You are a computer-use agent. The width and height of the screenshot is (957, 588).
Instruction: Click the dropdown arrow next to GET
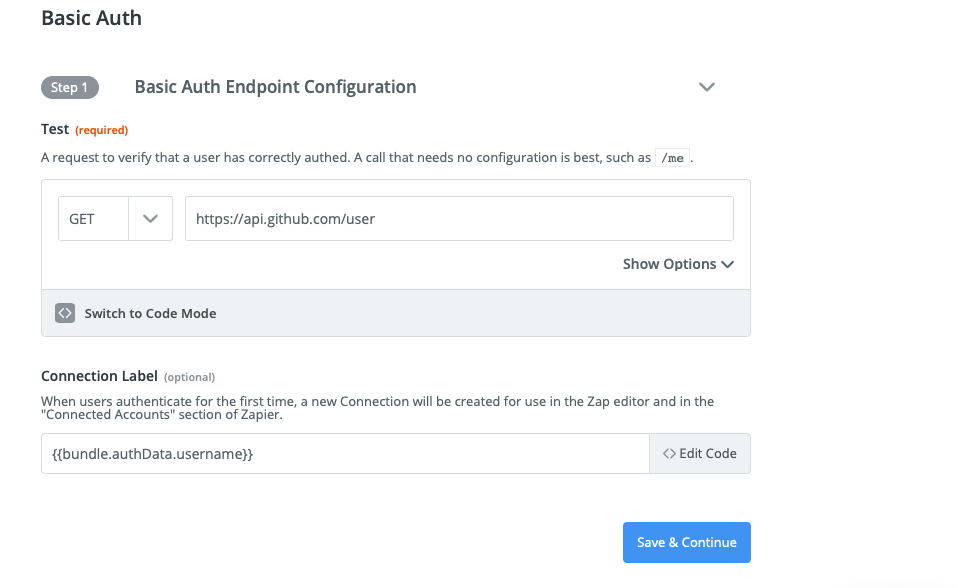tap(148, 218)
